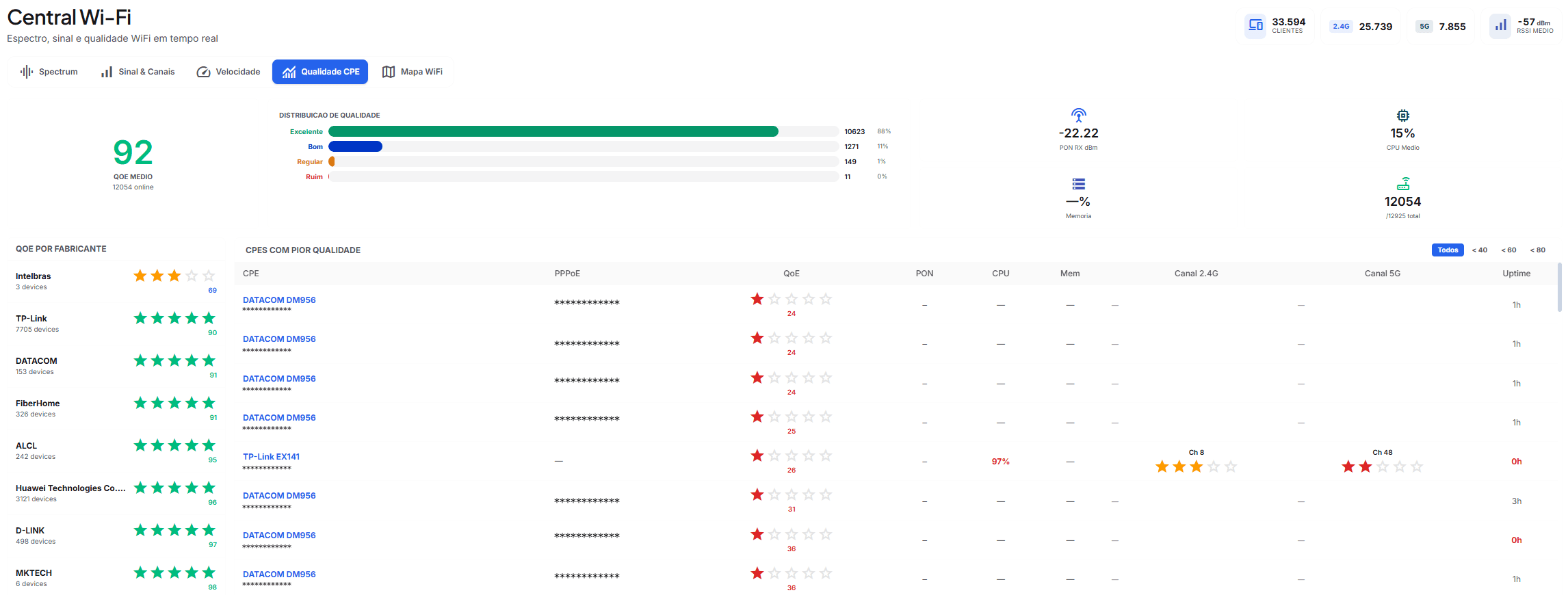Click the 2.4G band badge
This screenshot has height=595, width=1568.
point(1341,27)
